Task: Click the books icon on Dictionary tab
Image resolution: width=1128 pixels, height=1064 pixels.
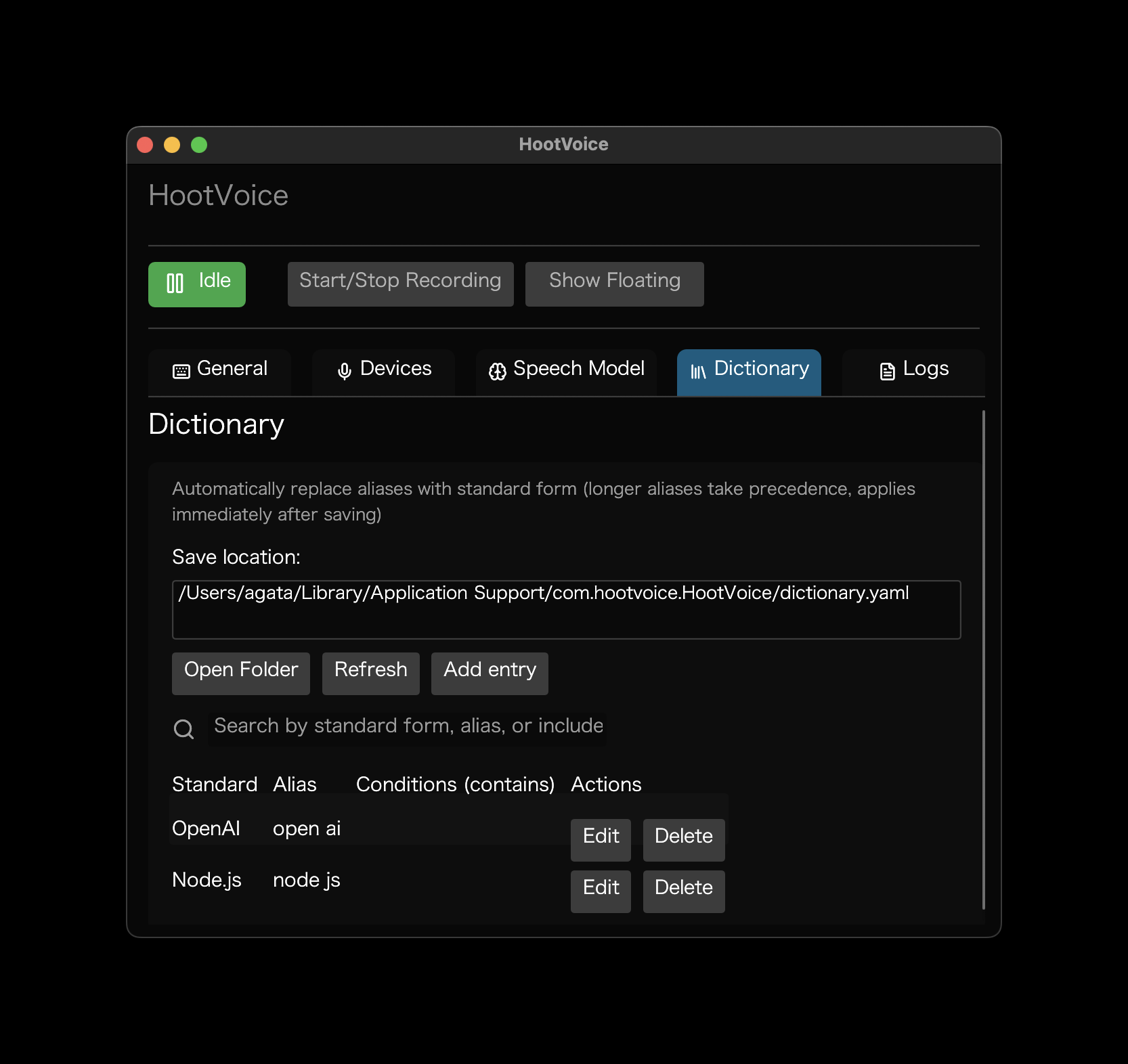Action: pos(697,371)
